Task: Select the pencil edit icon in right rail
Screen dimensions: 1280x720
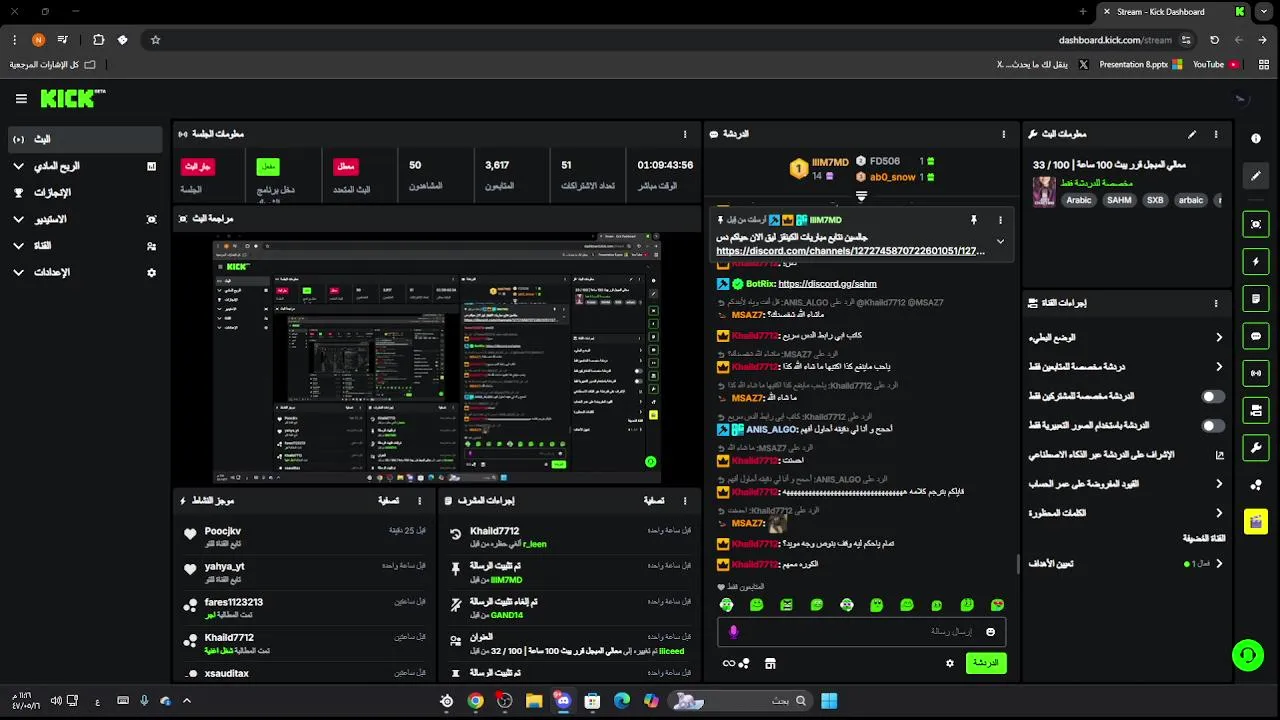Action: click(1256, 176)
